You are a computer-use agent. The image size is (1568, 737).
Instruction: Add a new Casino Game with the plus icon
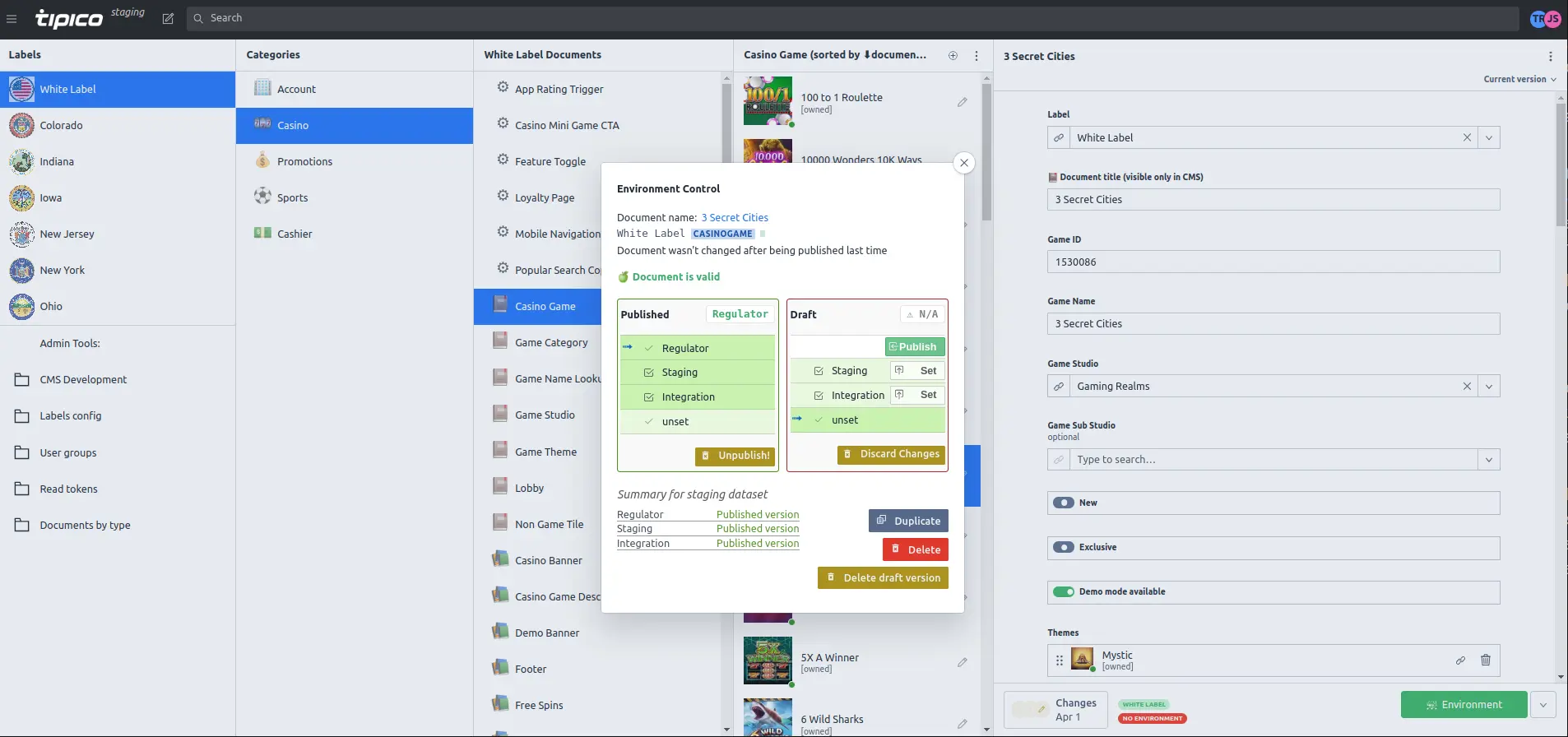[x=953, y=55]
